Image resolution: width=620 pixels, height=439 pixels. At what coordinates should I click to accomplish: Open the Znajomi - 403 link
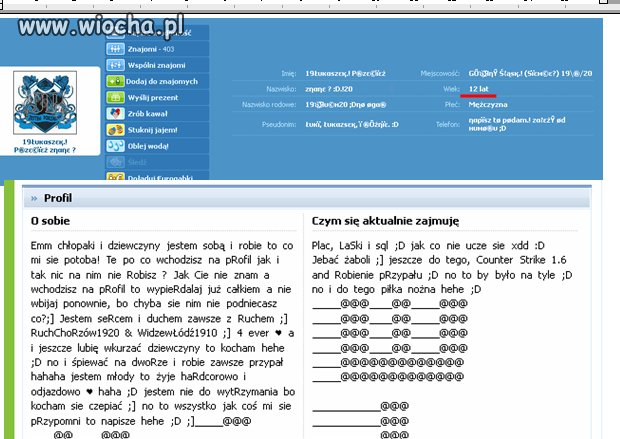click(151, 49)
